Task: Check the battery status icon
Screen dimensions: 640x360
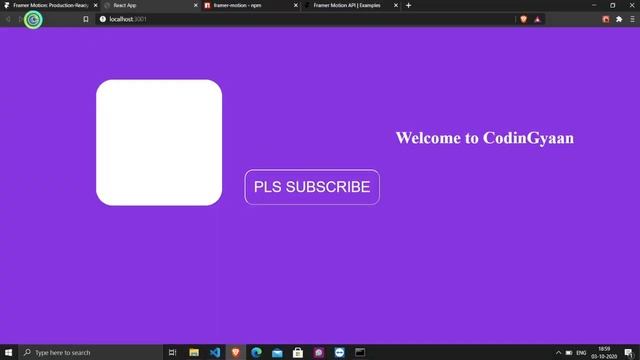Action: (569, 353)
